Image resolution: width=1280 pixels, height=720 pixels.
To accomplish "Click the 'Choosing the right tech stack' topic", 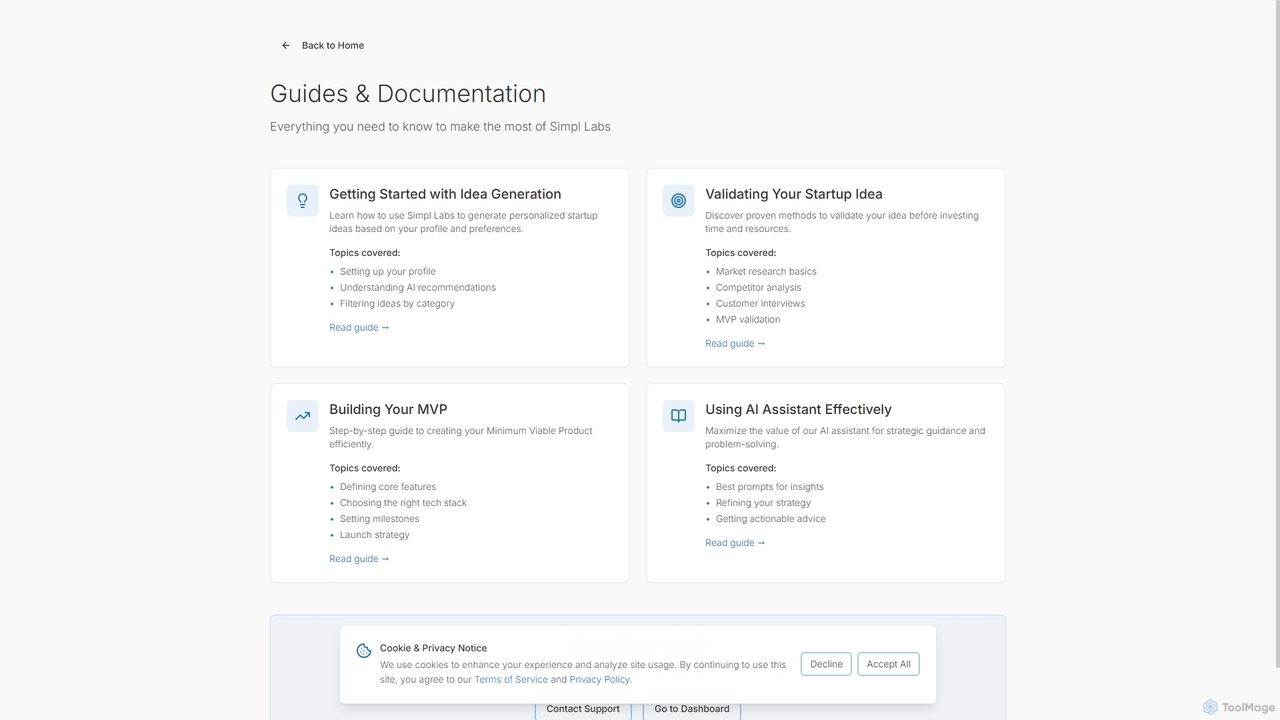I will coord(403,503).
